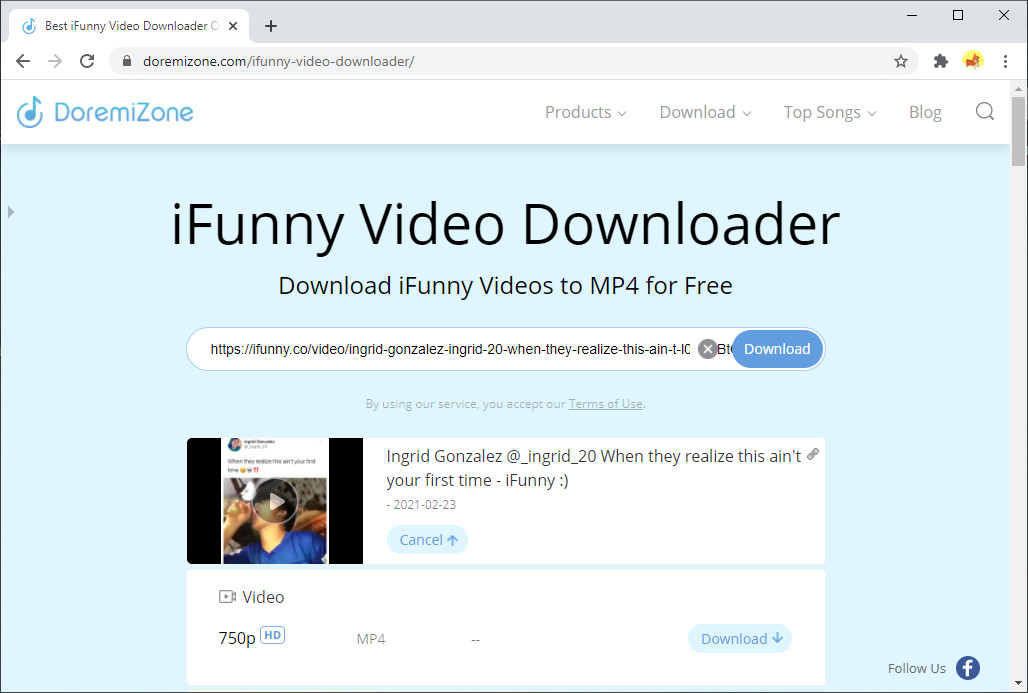
Task: Expand the Top Songs dropdown
Action: pyautogui.click(x=829, y=112)
